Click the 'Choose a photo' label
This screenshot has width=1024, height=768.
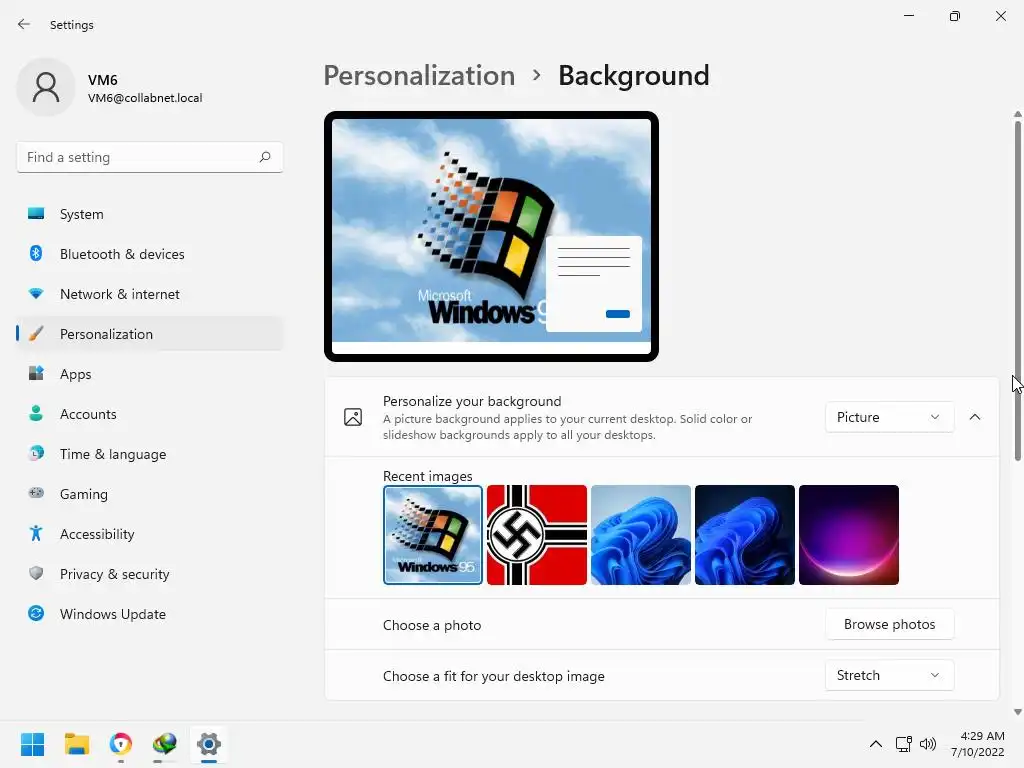coord(432,625)
